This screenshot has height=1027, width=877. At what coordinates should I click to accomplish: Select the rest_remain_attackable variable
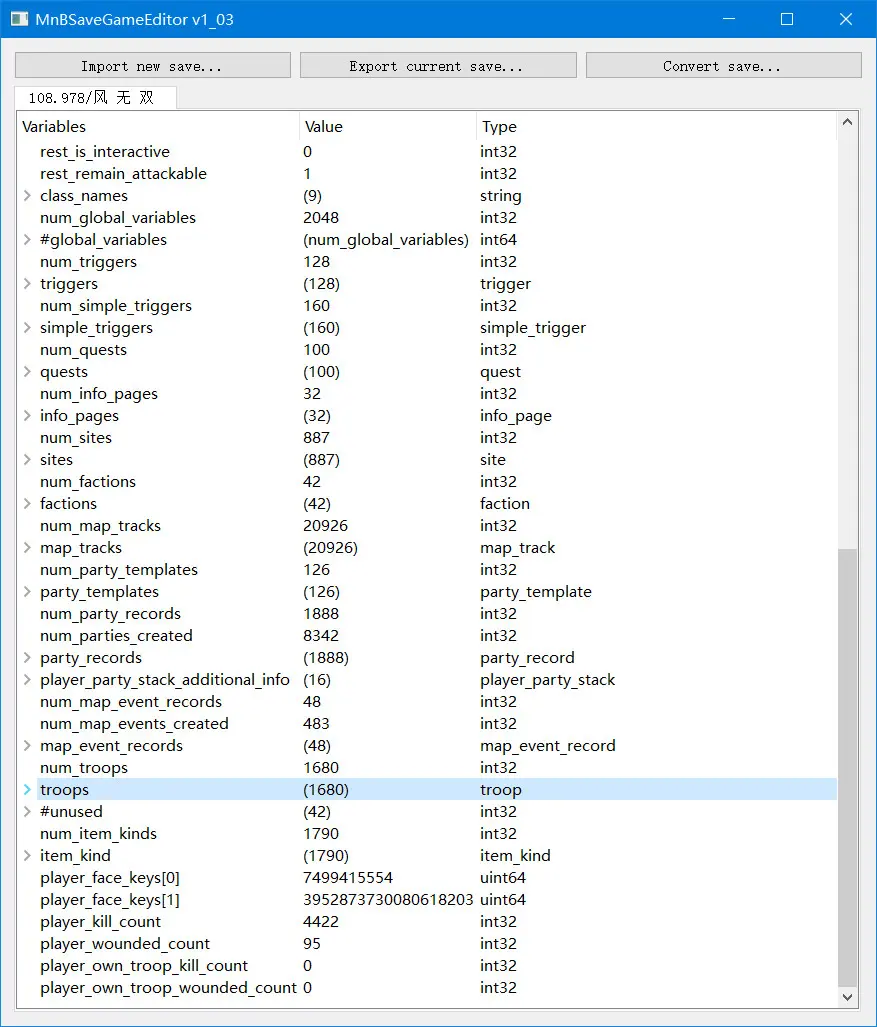[427, 174]
